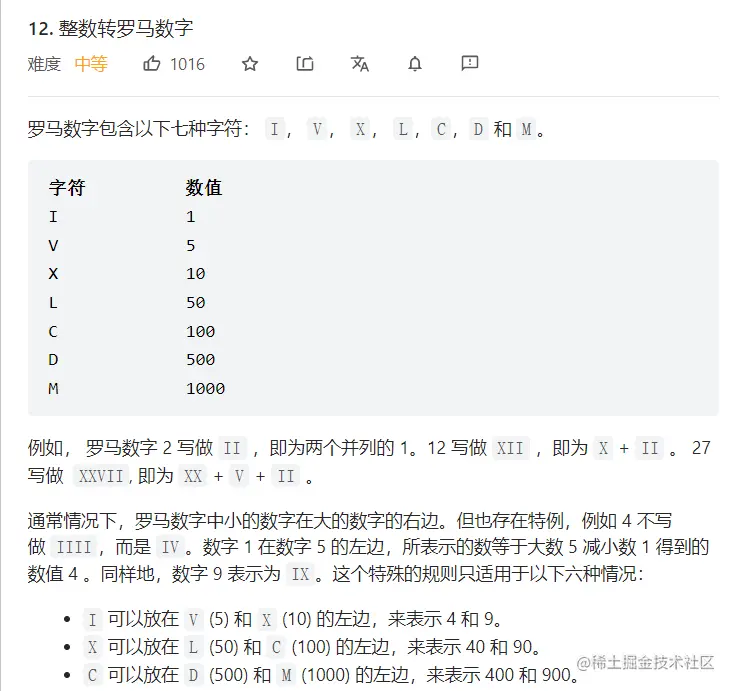Click the inline code IV

(170, 547)
